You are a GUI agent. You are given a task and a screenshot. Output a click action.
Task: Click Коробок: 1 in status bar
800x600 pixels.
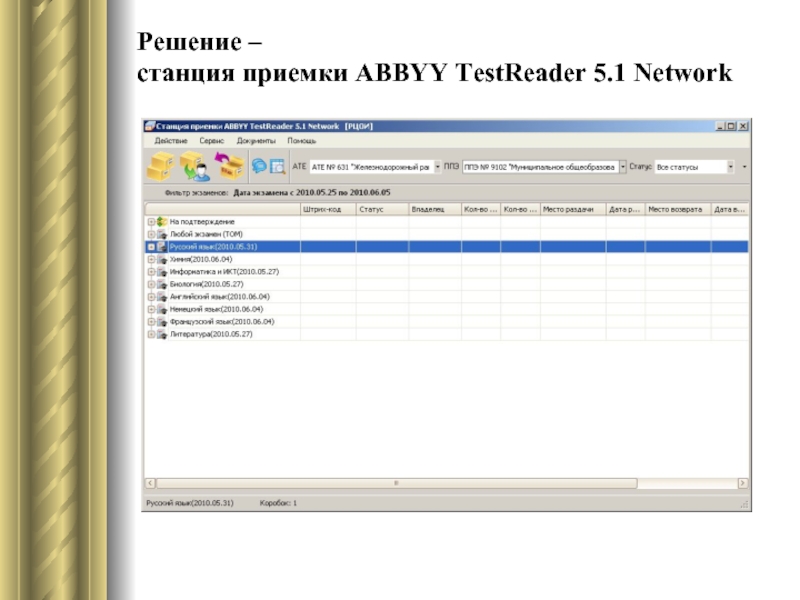click(278, 503)
